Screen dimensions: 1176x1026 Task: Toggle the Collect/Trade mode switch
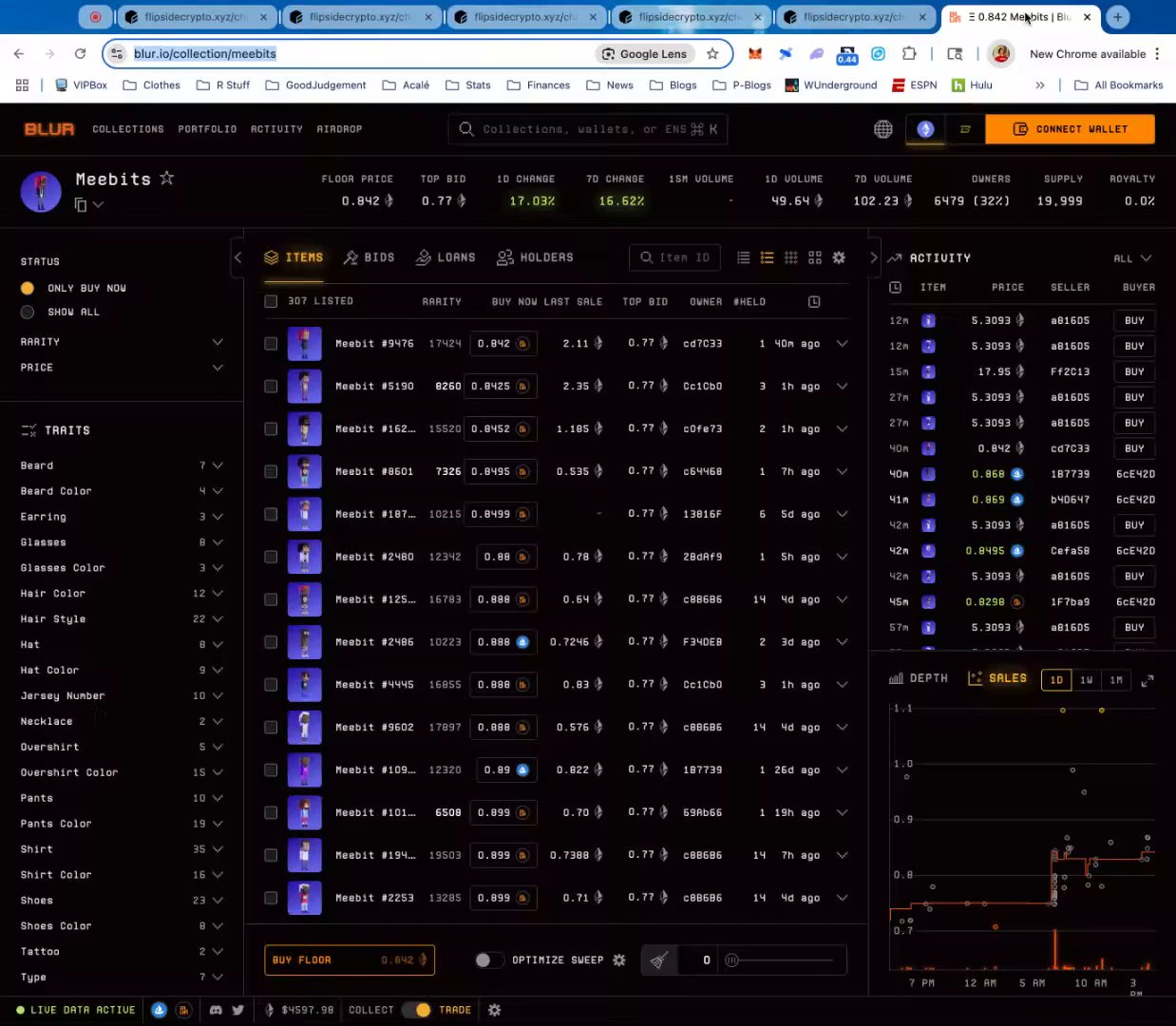pos(416,1010)
